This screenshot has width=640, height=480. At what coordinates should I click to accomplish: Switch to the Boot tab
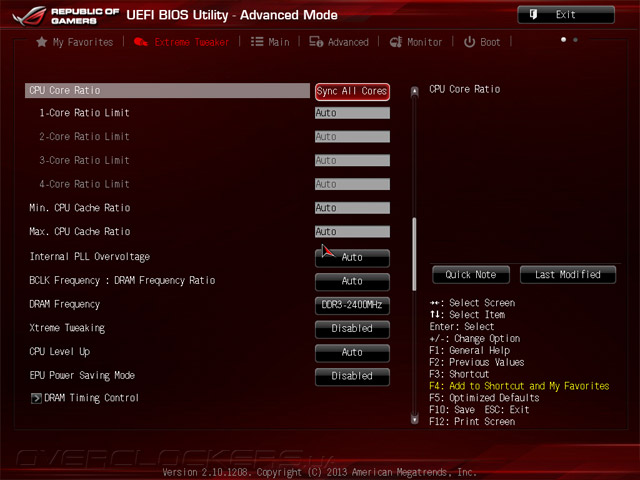(x=482, y=42)
